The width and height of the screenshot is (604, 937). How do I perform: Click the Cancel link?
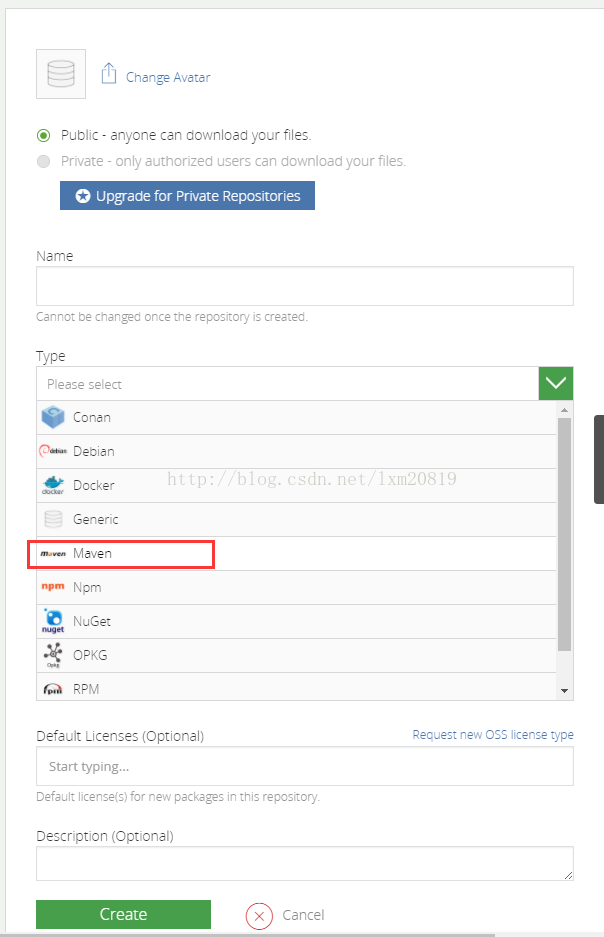pyautogui.click(x=303, y=915)
